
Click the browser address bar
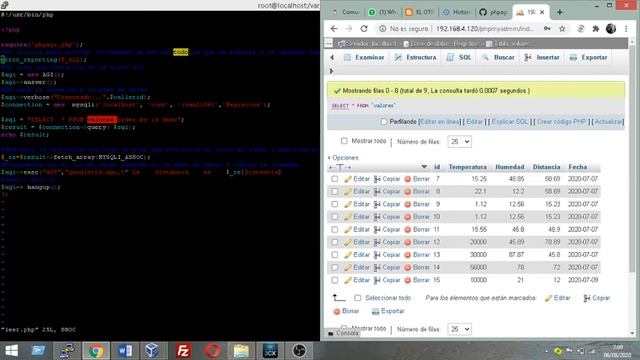[485, 29]
